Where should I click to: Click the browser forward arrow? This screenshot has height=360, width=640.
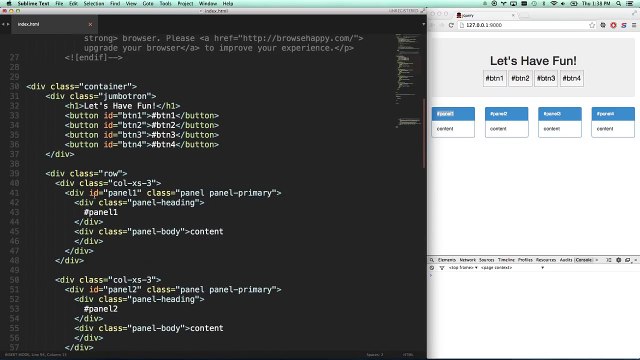click(442, 25)
